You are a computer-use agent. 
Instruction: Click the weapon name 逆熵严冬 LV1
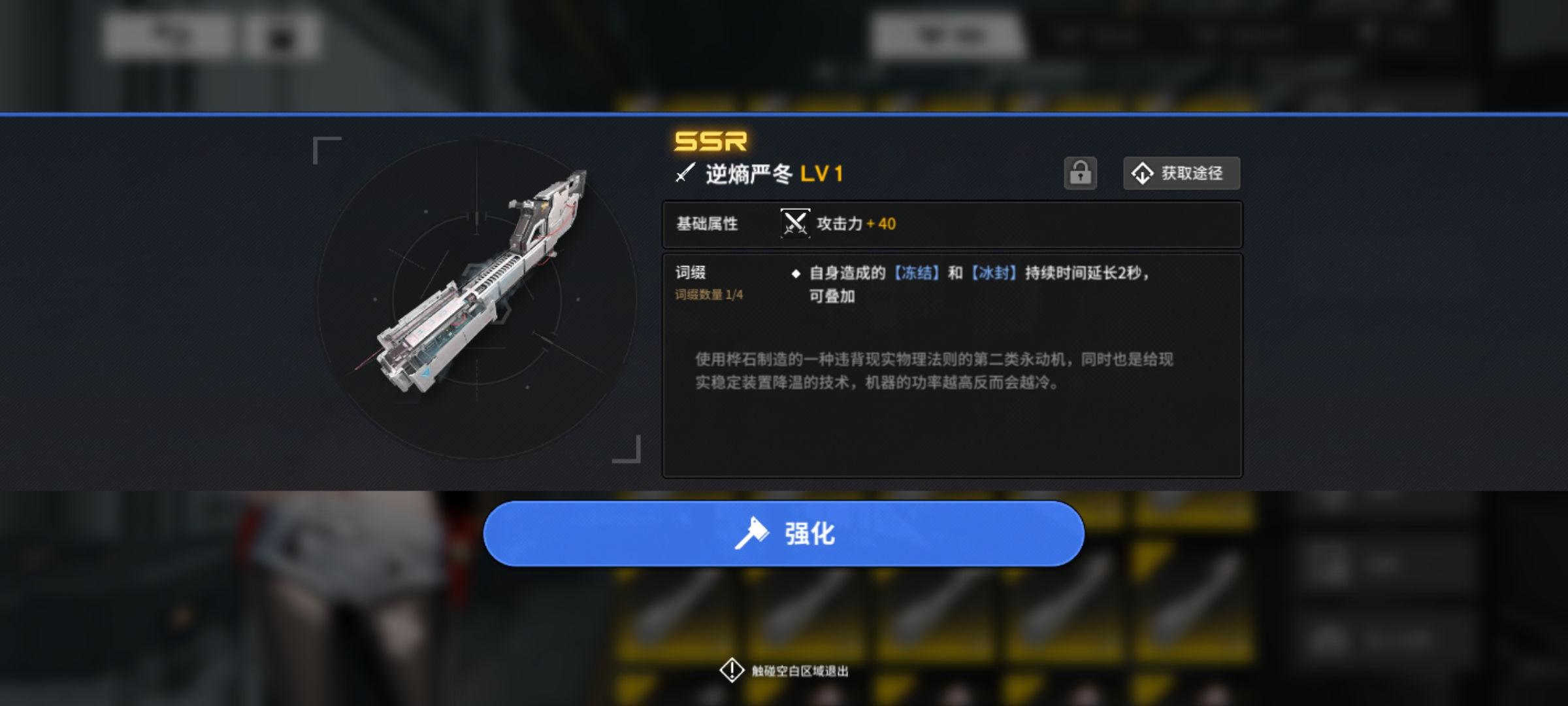coord(775,174)
